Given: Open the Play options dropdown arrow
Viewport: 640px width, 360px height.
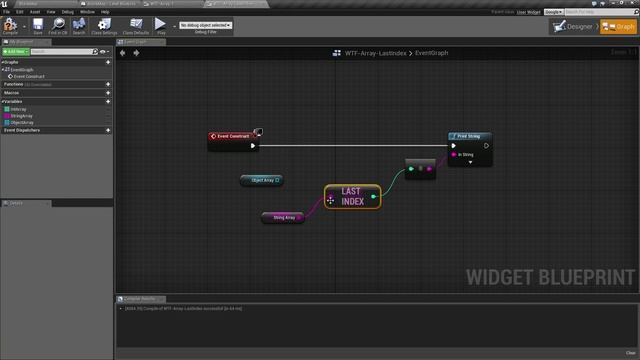Looking at the screenshot, I should coord(174,27).
